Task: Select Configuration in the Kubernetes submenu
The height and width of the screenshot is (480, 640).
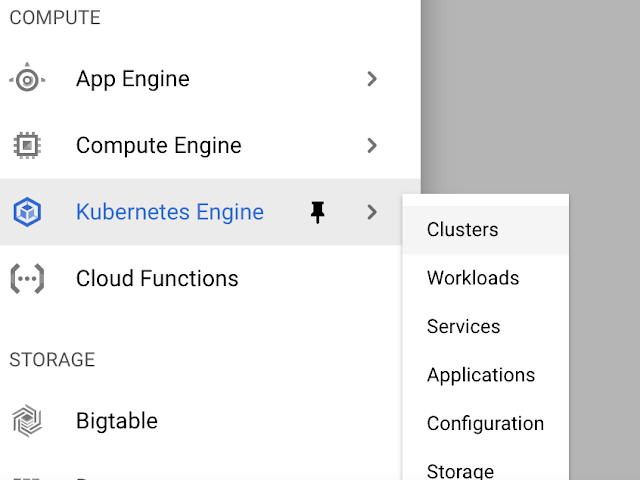Action: pos(485,423)
